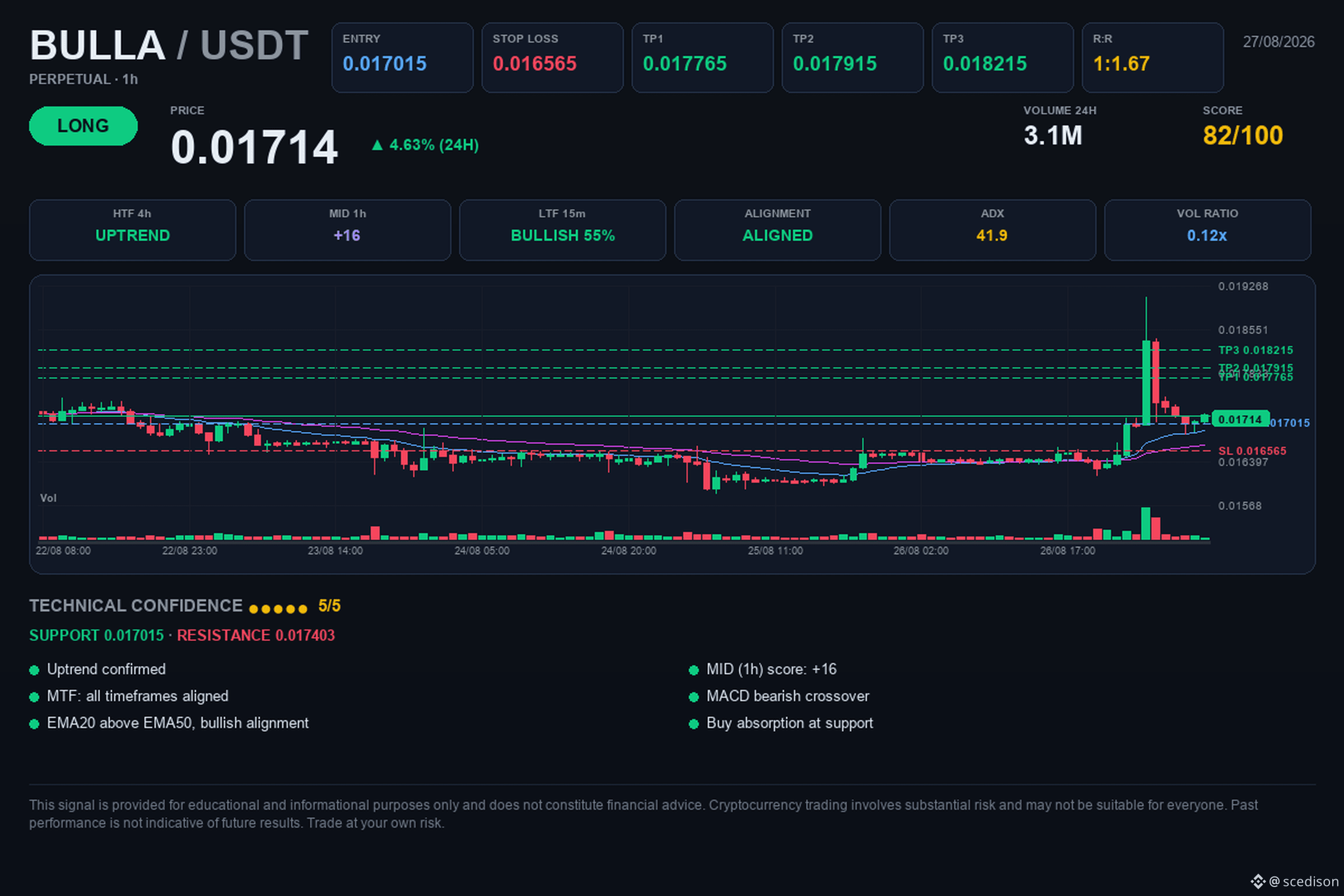Select the VOL RATIO 0.12x tile
Viewport: 1344px width, 896px height.
1207,230
